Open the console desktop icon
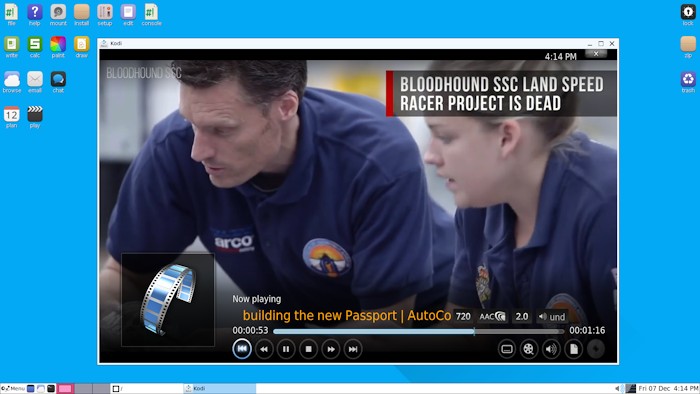This screenshot has width=700, height=394. 151,15
